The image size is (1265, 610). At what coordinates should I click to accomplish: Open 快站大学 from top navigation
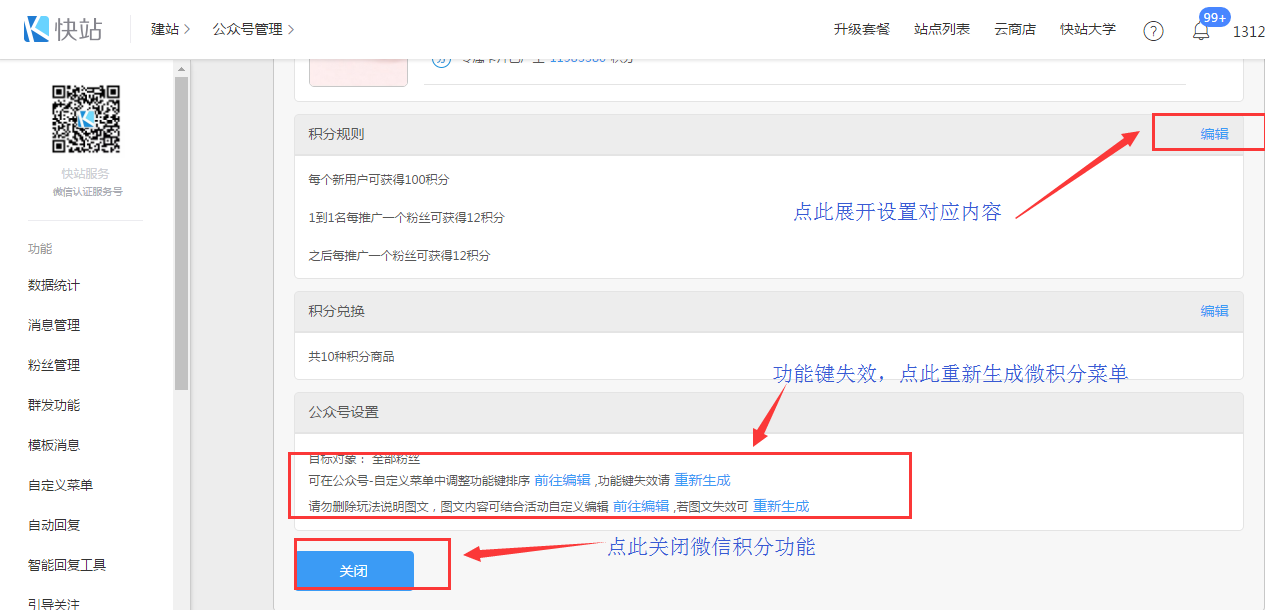(1087, 30)
